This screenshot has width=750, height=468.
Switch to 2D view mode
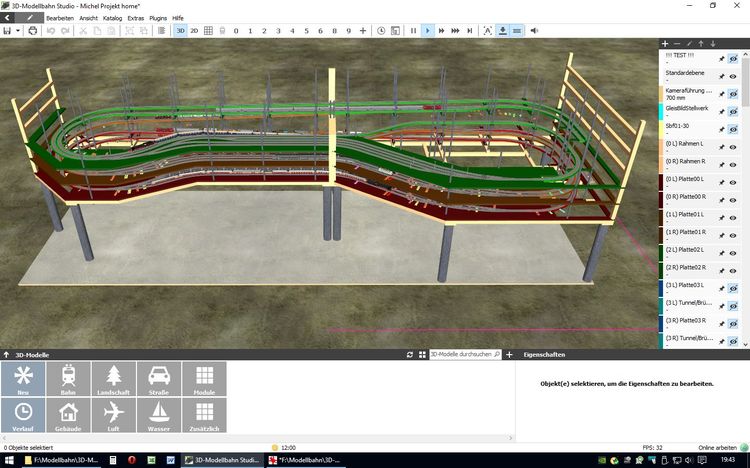pos(194,31)
